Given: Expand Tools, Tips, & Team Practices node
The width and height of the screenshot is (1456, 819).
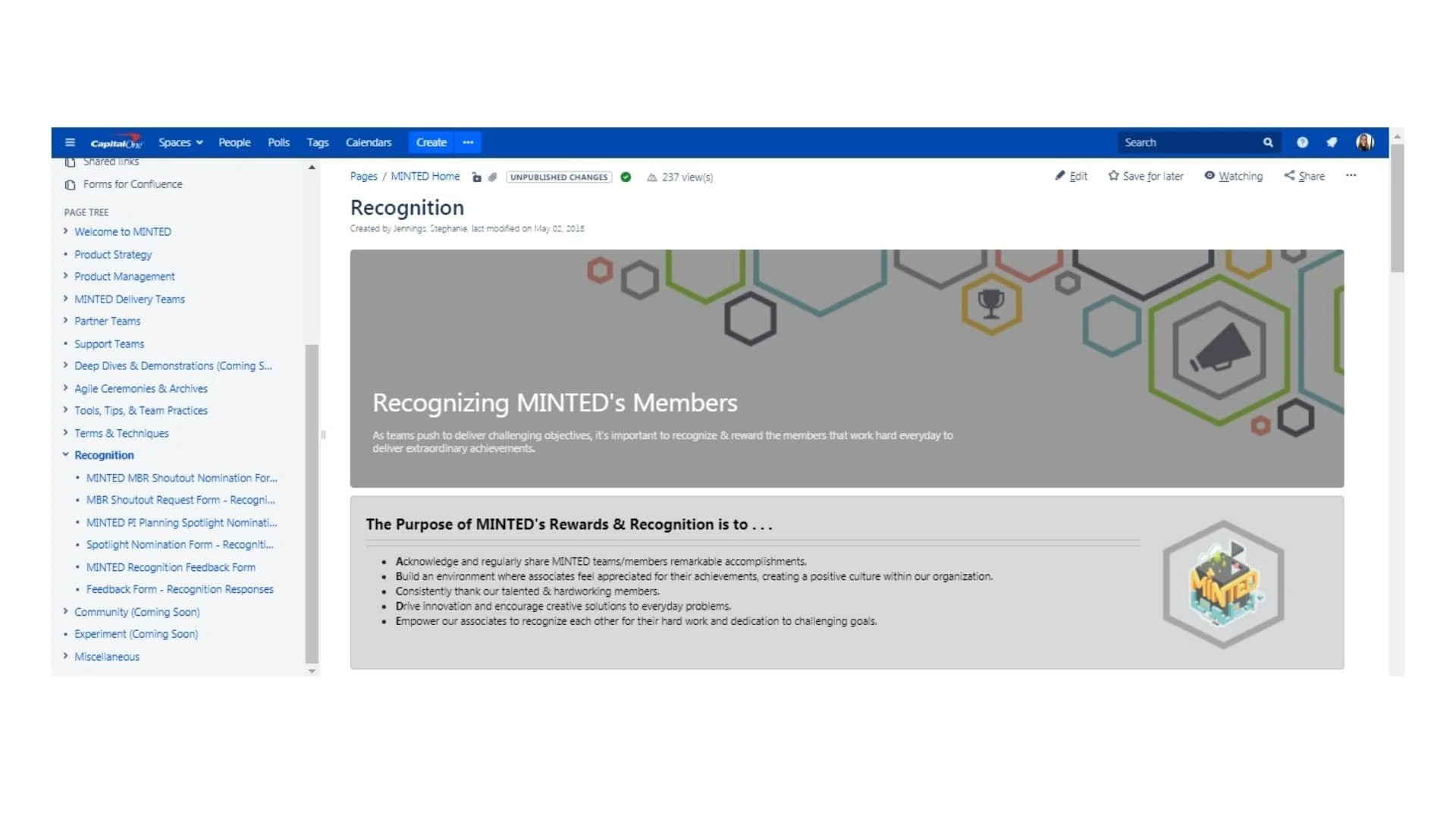Looking at the screenshot, I should click(x=65, y=410).
